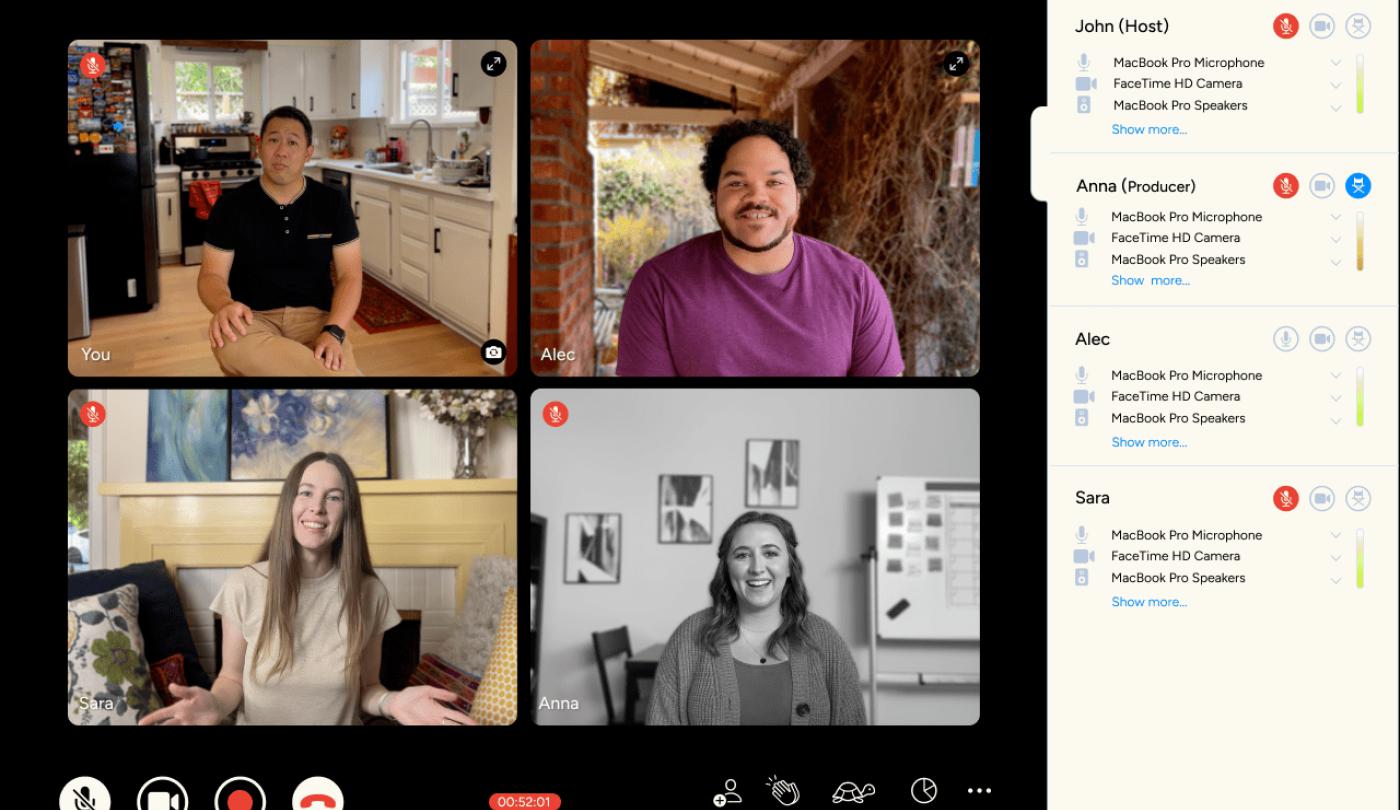Click Sara's microphone device icon

point(1081,534)
